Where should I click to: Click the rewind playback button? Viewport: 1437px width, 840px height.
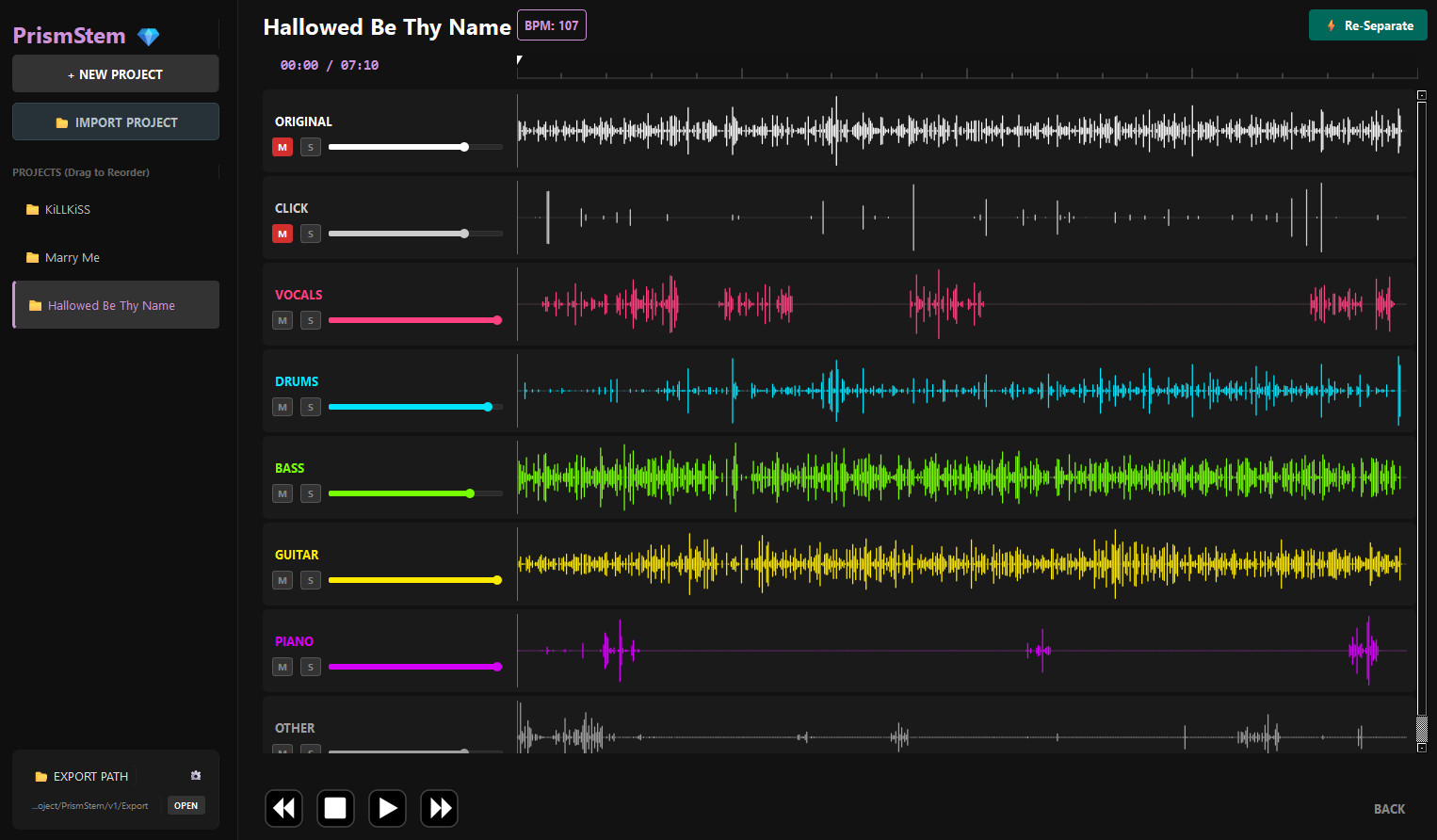pos(283,808)
